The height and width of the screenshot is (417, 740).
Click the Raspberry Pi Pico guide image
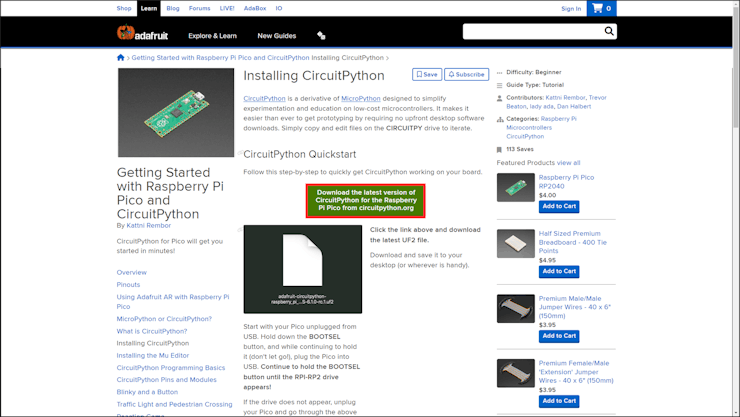tap(176, 112)
